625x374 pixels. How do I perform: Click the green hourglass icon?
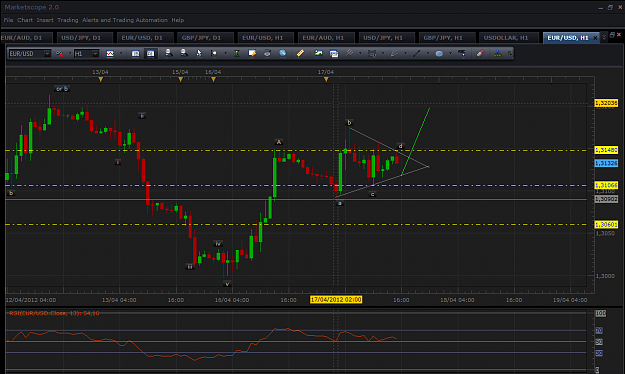point(237,53)
